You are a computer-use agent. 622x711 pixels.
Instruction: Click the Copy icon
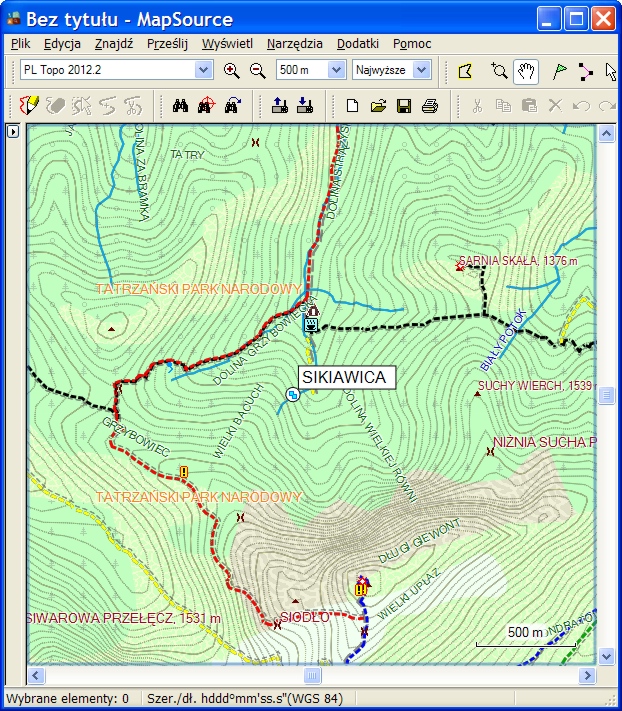(x=503, y=106)
